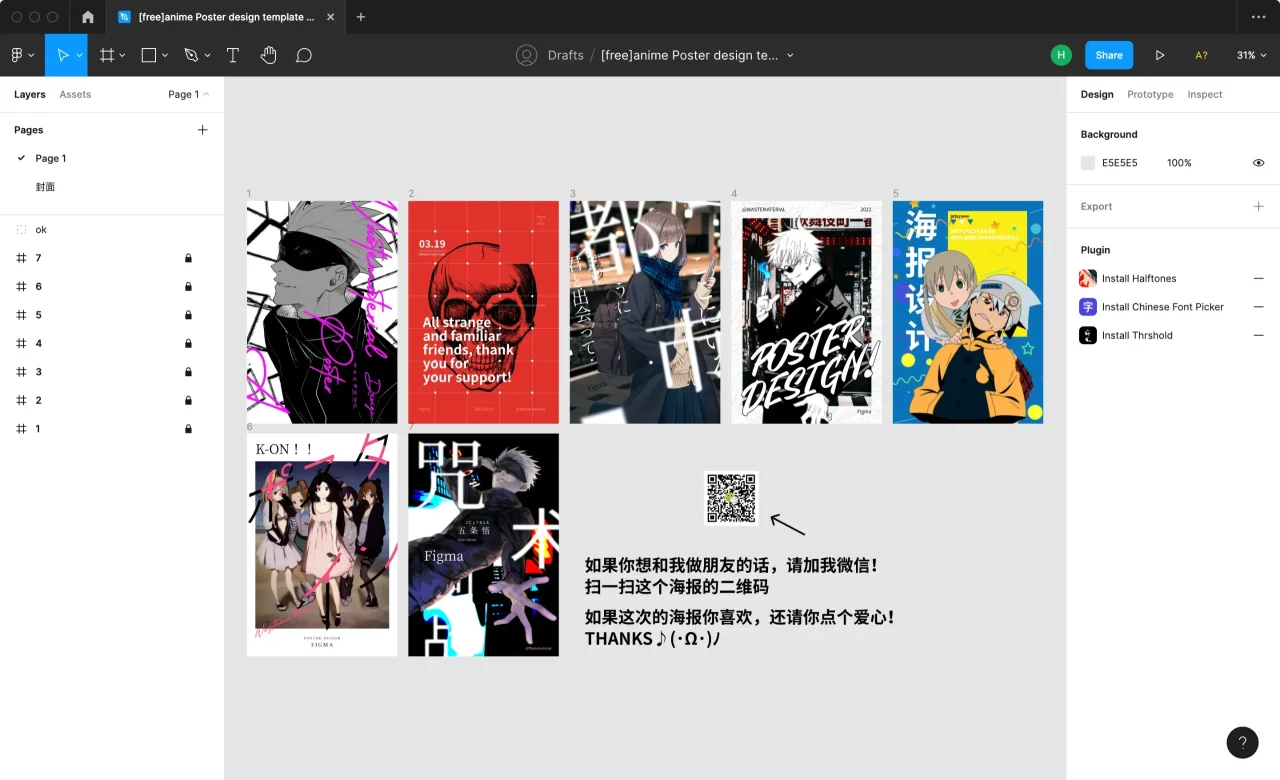Open the zoom level 31% dropdown
Screen dimensions: 1280x780
pyautogui.click(x=1252, y=55)
